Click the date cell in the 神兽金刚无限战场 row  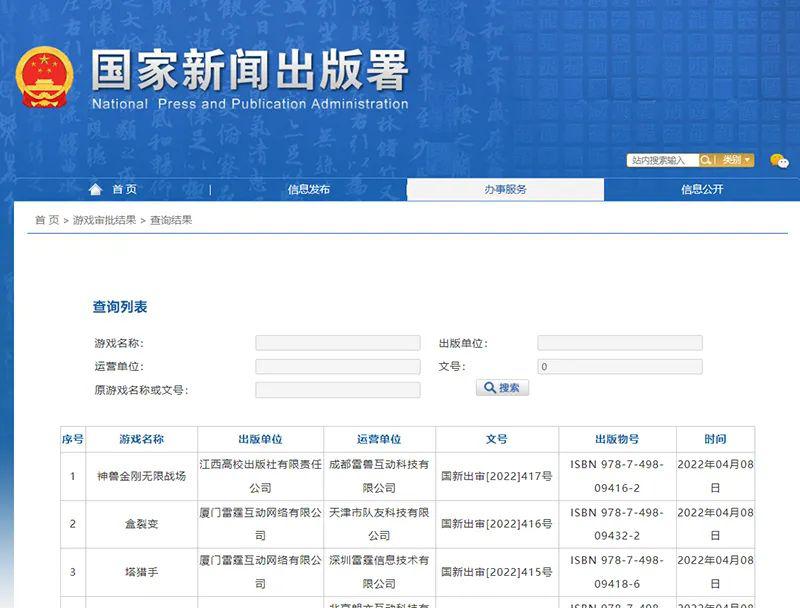[715, 476]
